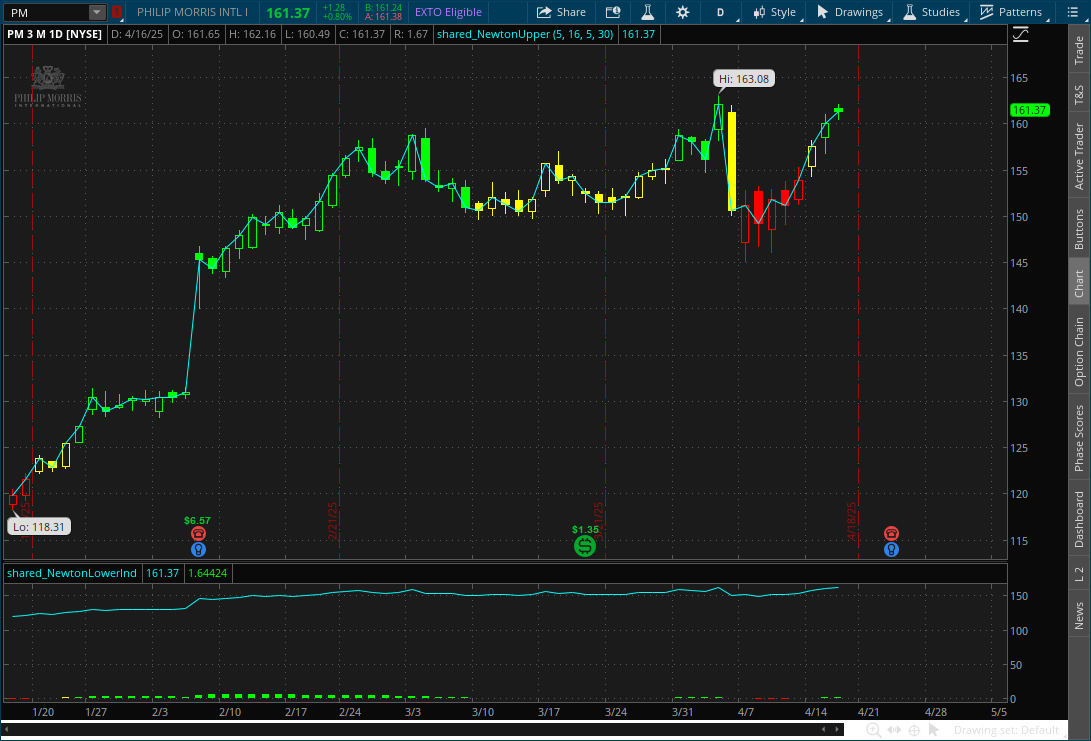This screenshot has width=1091, height=741.
Task: Open the symbol dropdown arrow next to PM
Action: [x=97, y=13]
